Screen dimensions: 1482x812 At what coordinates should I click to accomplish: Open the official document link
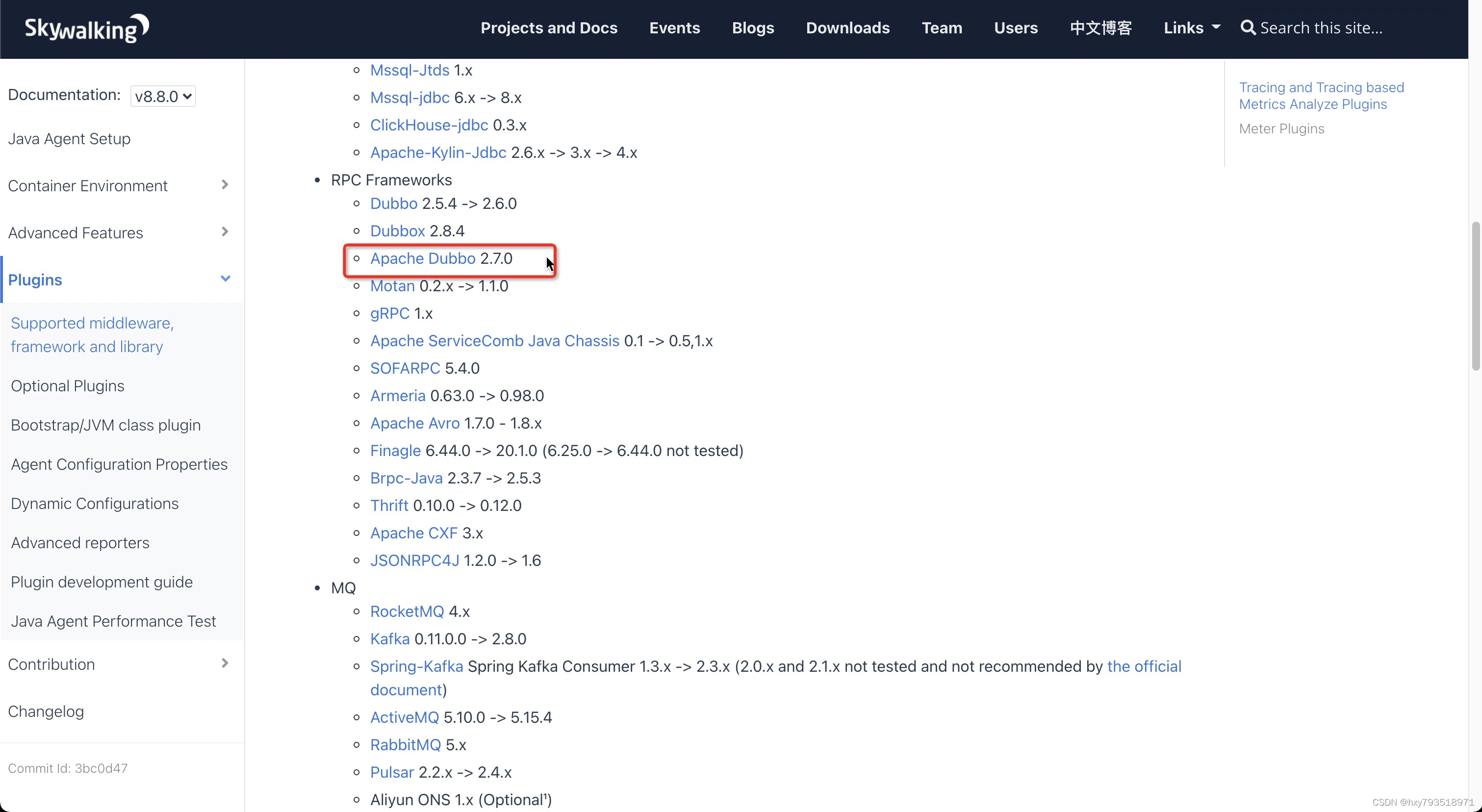coord(1144,666)
